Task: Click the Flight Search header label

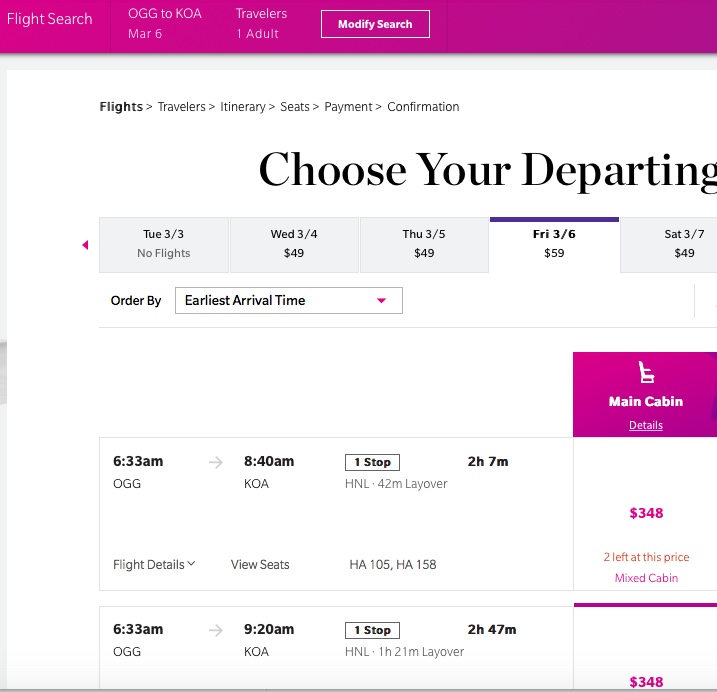Action: coord(49,19)
